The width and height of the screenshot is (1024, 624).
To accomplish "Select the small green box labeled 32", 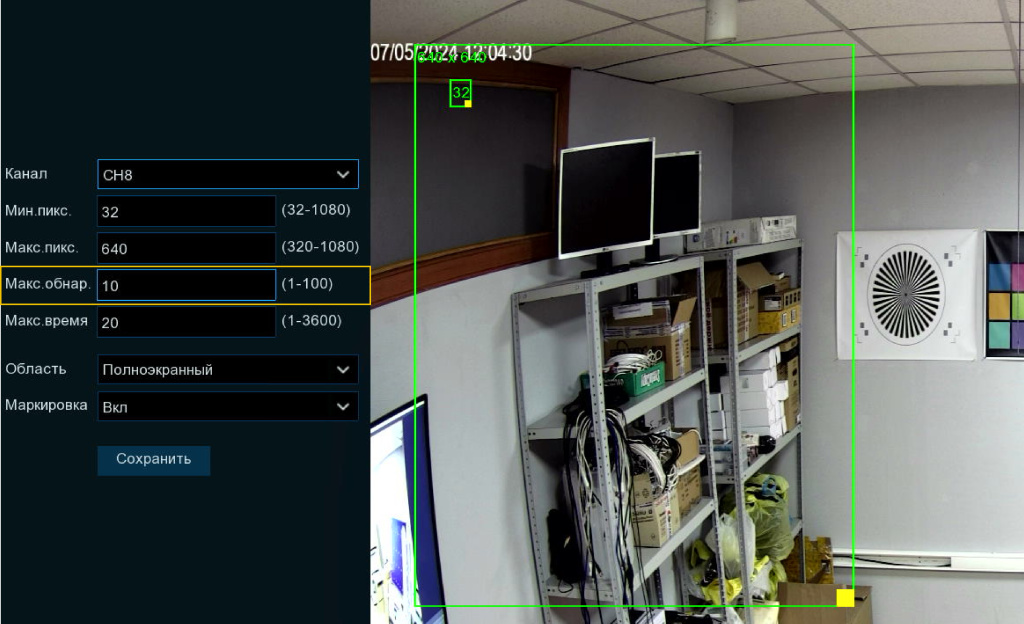I will tap(459, 92).
